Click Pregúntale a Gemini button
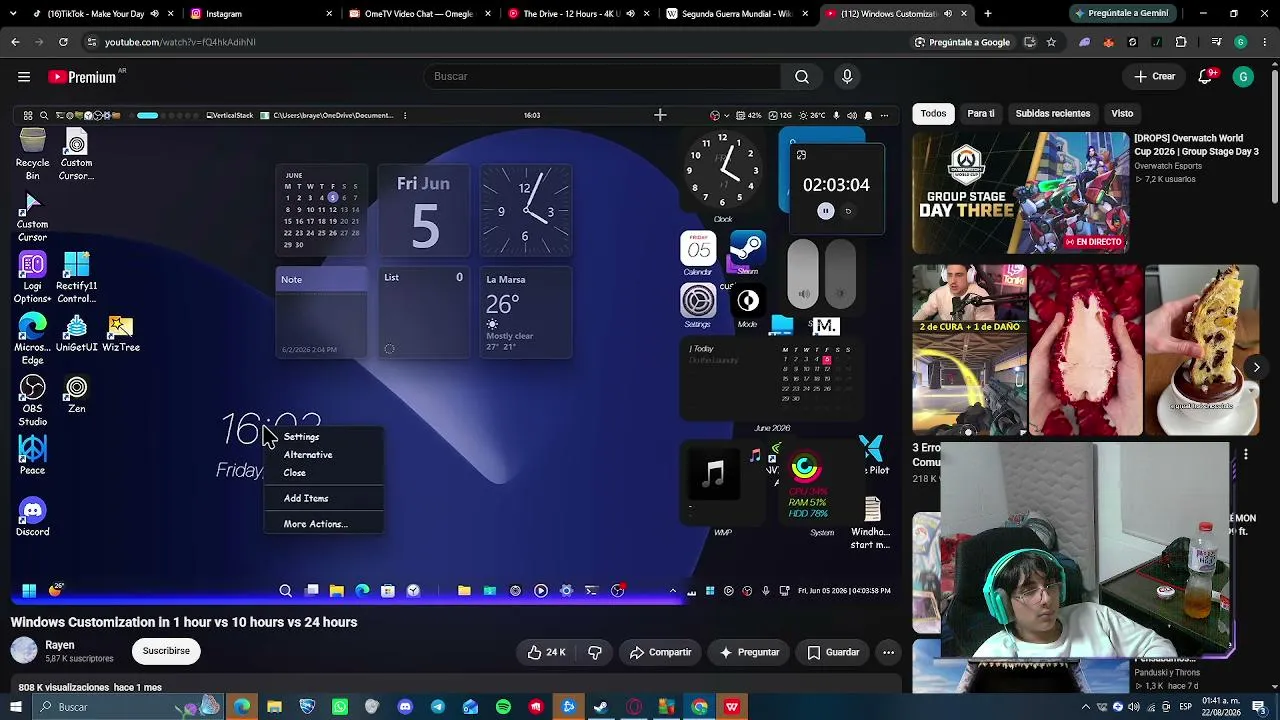 [1121, 14]
